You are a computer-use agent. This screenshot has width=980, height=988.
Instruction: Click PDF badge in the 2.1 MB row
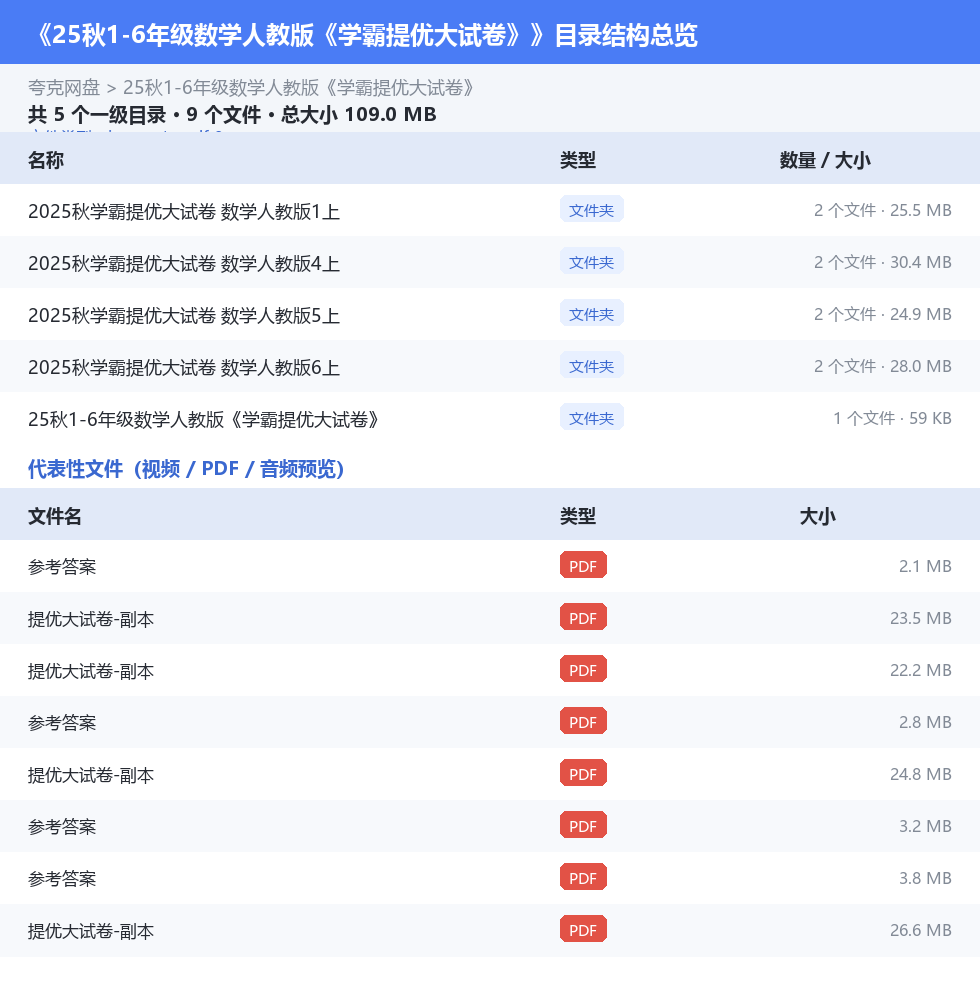(584, 565)
